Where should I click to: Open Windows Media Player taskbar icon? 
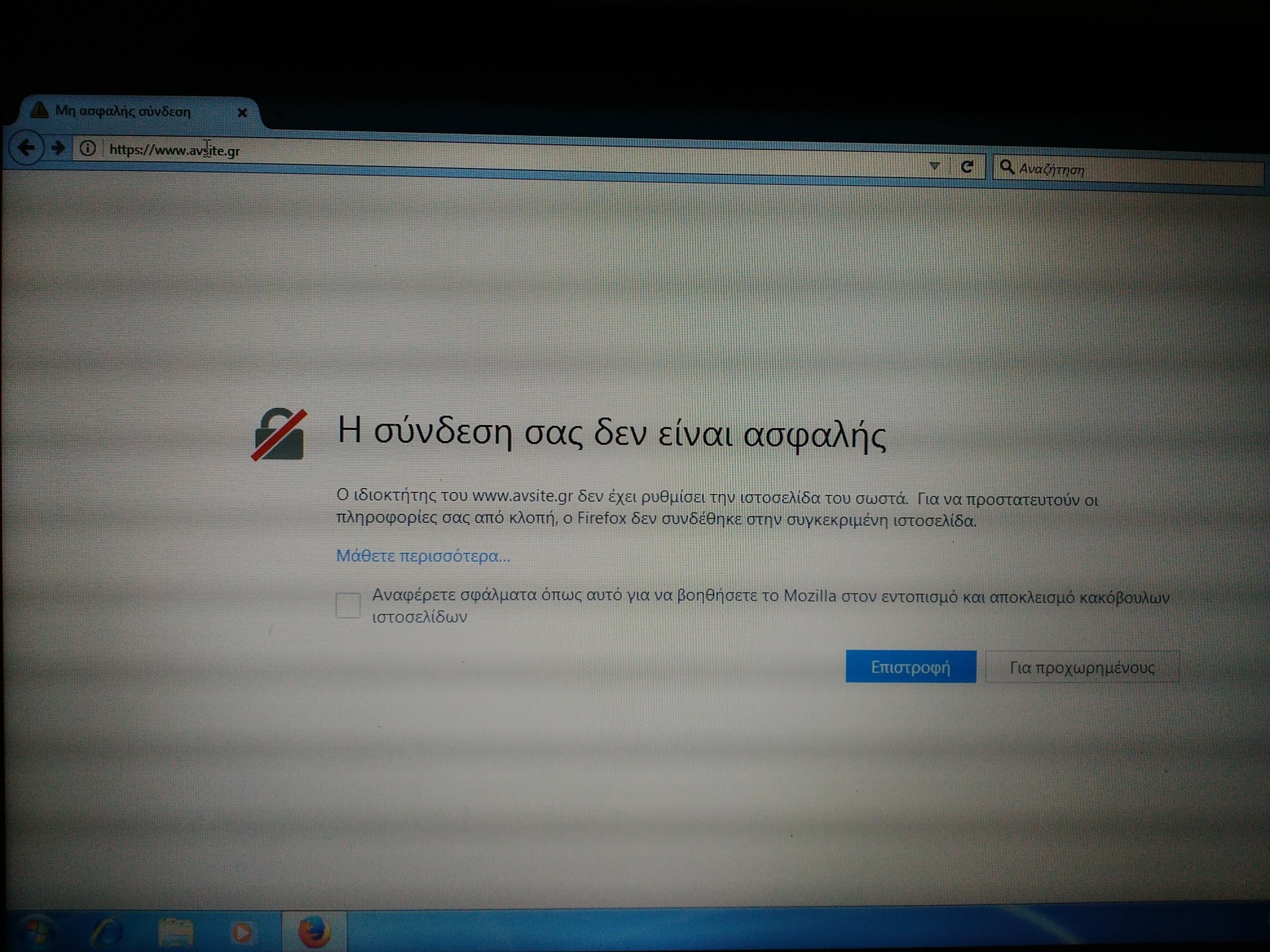pyautogui.click(x=242, y=933)
